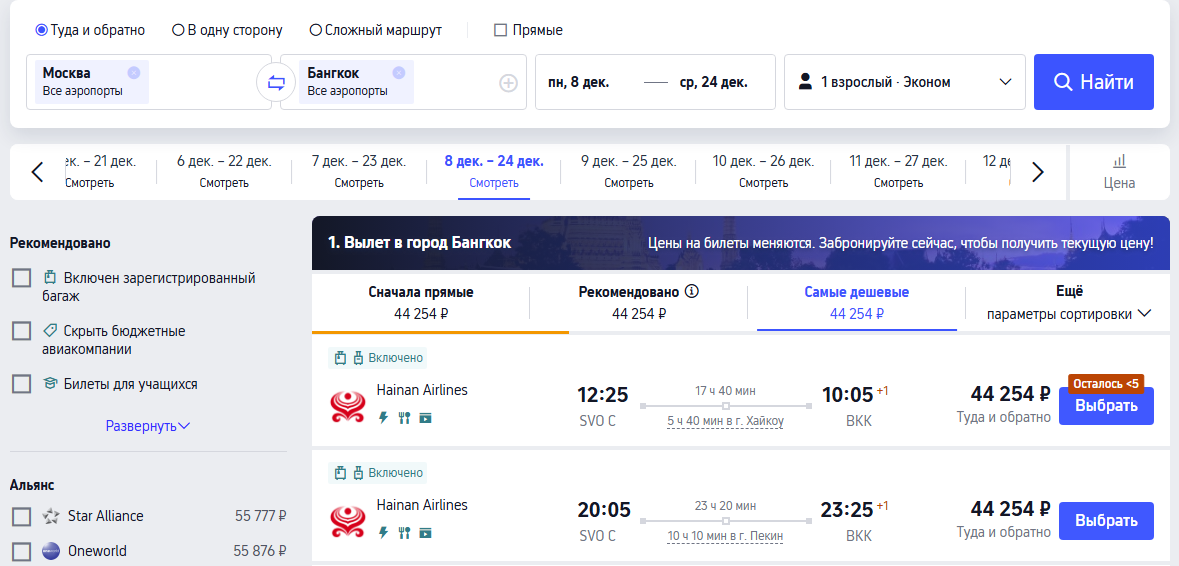Check Включен зарегистрированный багаж filter
This screenshot has width=1179, height=566.
22,278
